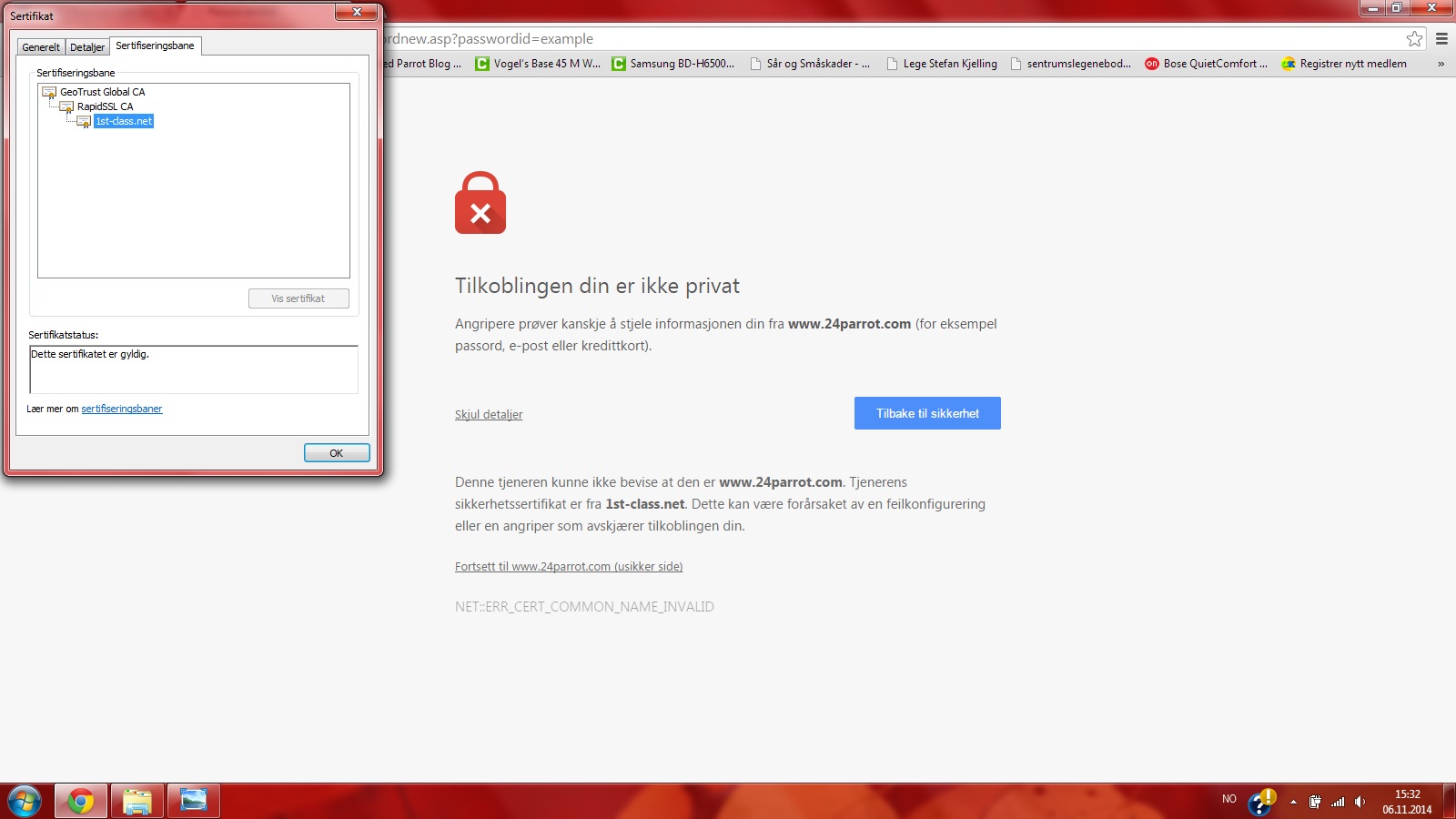The height and width of the screenshot is (819, 1456).
Task: Open the Bose QuietComfort bookmark
Action: 1207,64
